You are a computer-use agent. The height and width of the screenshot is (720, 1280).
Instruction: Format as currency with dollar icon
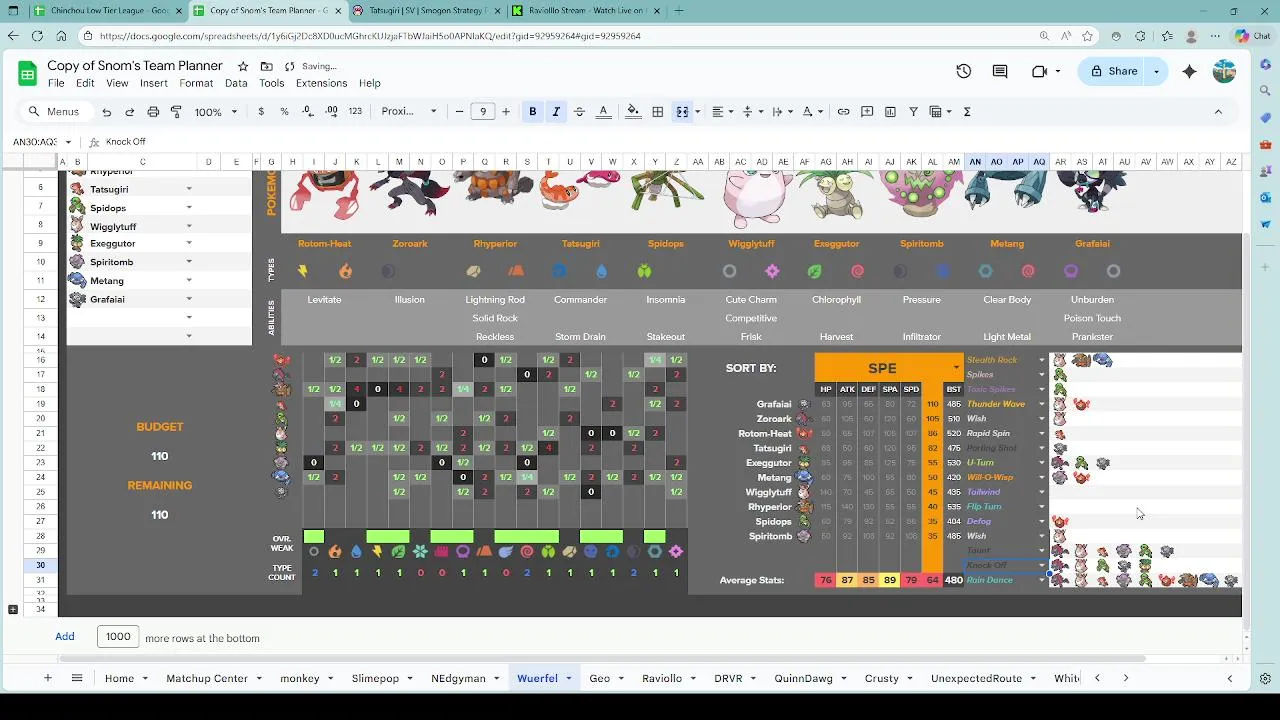[x=261, y=112]
